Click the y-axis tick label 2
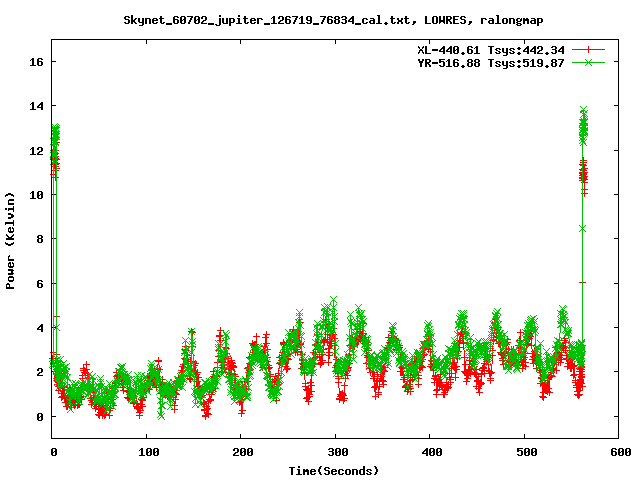The width and height of the screenshot is (640, 480). [40, 372]
